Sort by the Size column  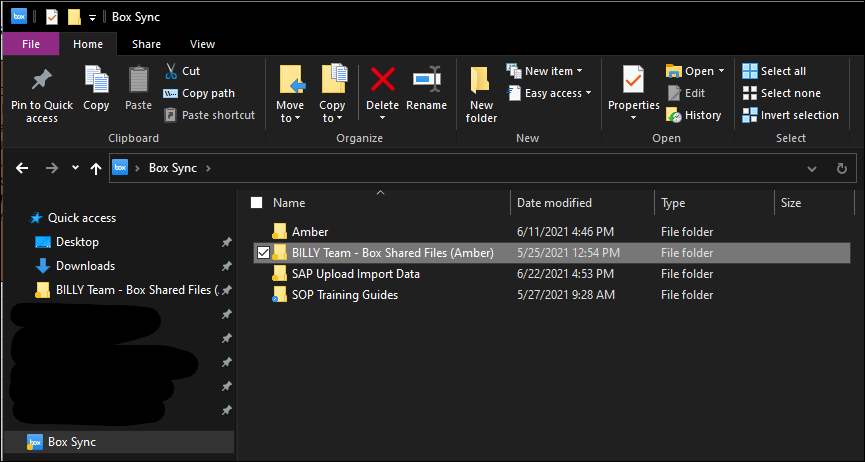click(791, 203)
